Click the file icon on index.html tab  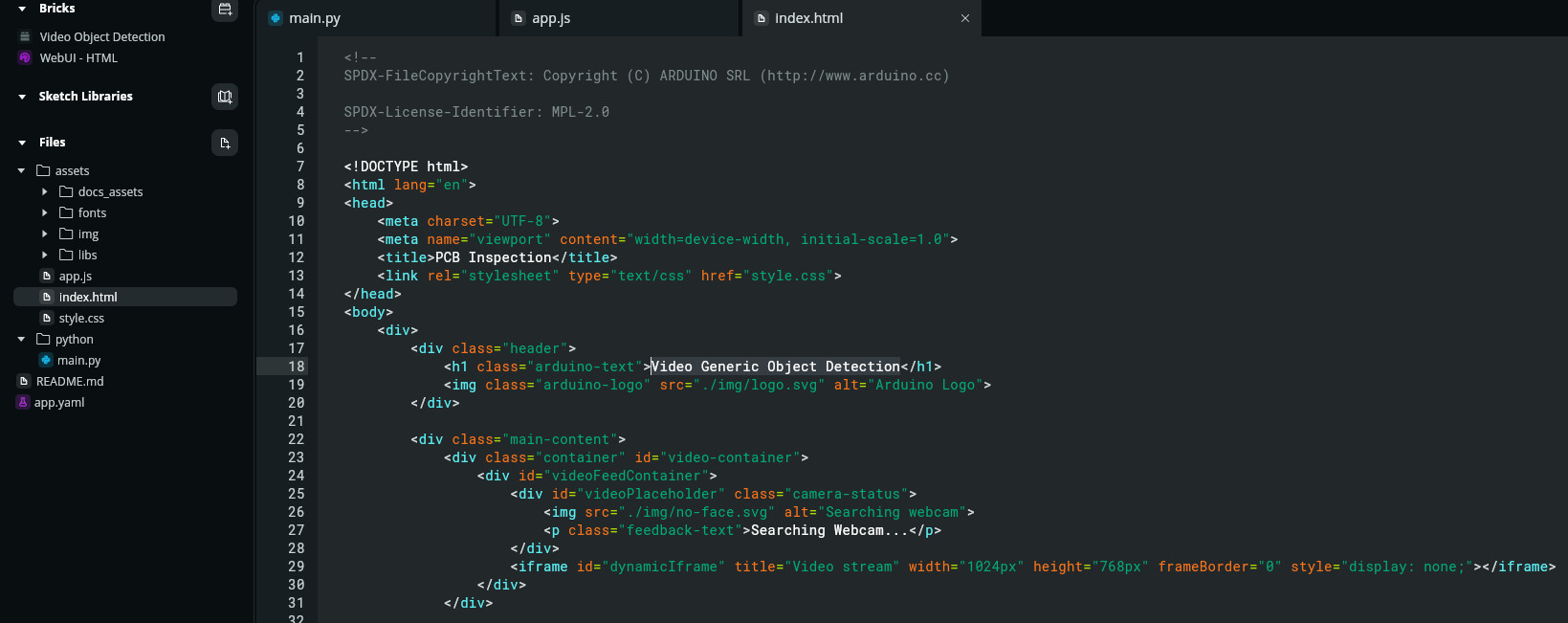762,18
